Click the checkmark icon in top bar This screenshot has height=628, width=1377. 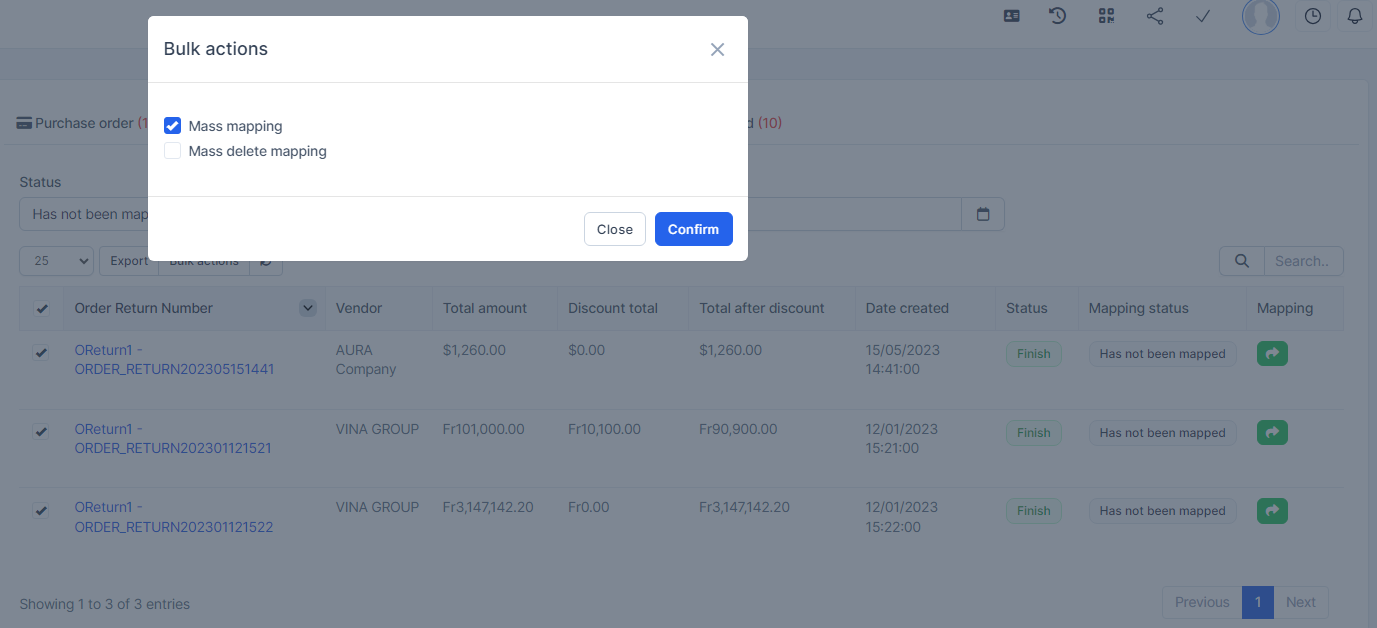click(1203, 16)
